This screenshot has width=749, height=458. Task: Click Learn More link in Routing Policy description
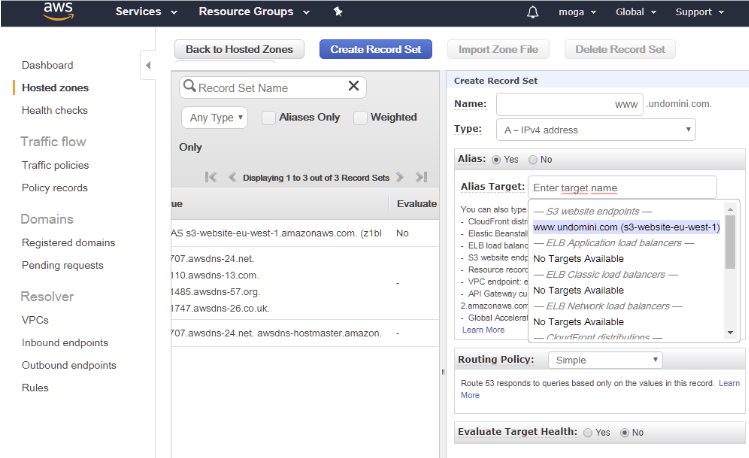click(729, 383)
